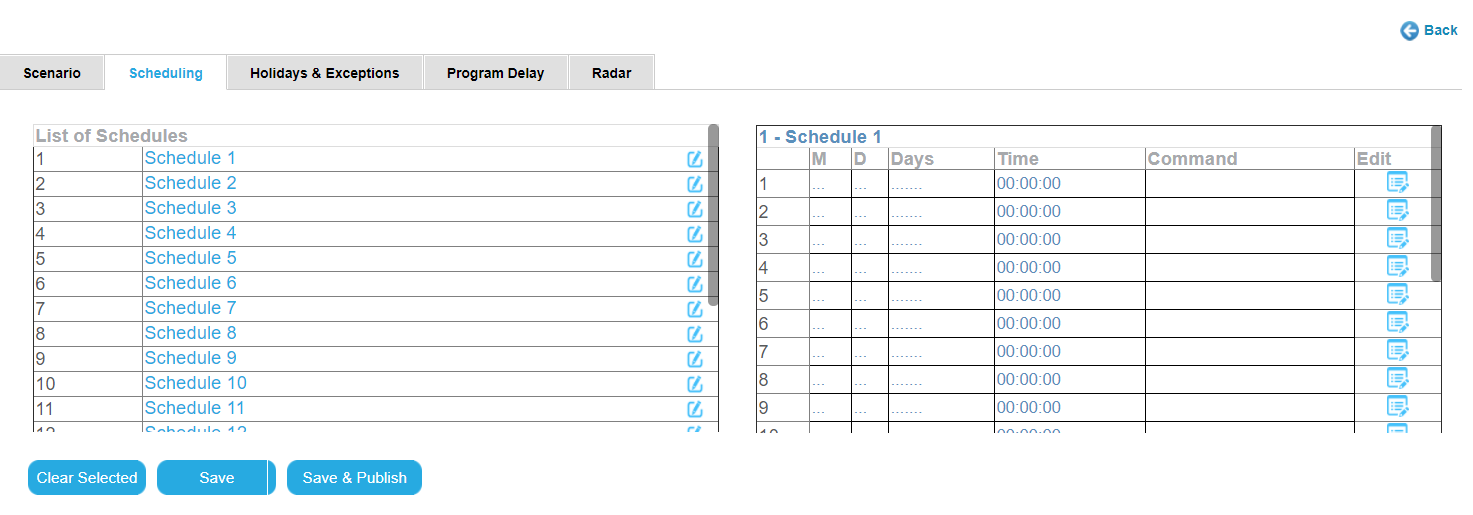
Task: Select the Radar tab
Action: [611, 73]
